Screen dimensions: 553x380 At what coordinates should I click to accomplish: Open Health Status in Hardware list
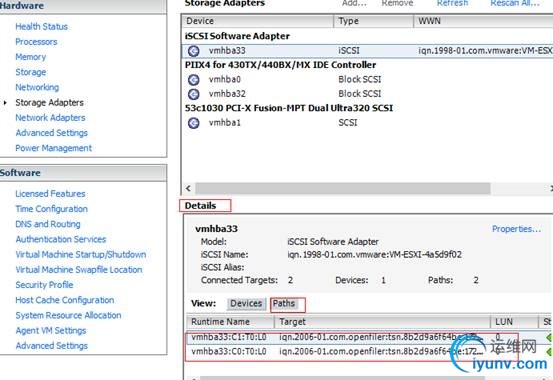42,26
